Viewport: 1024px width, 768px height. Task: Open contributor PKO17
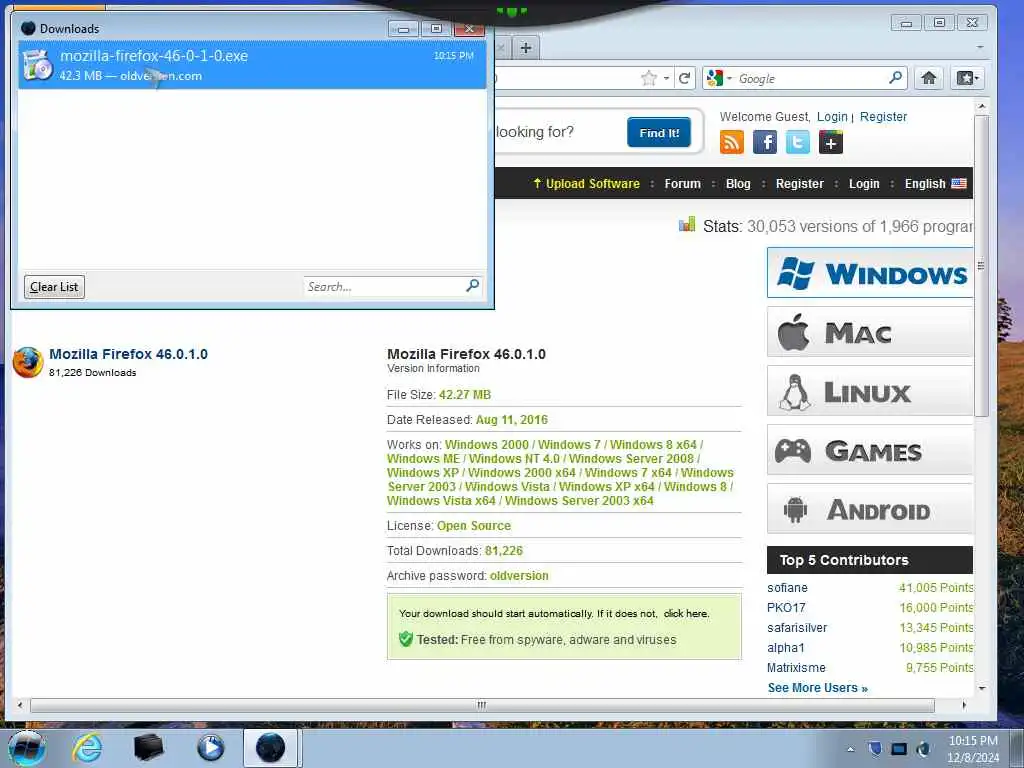(786, 607)
